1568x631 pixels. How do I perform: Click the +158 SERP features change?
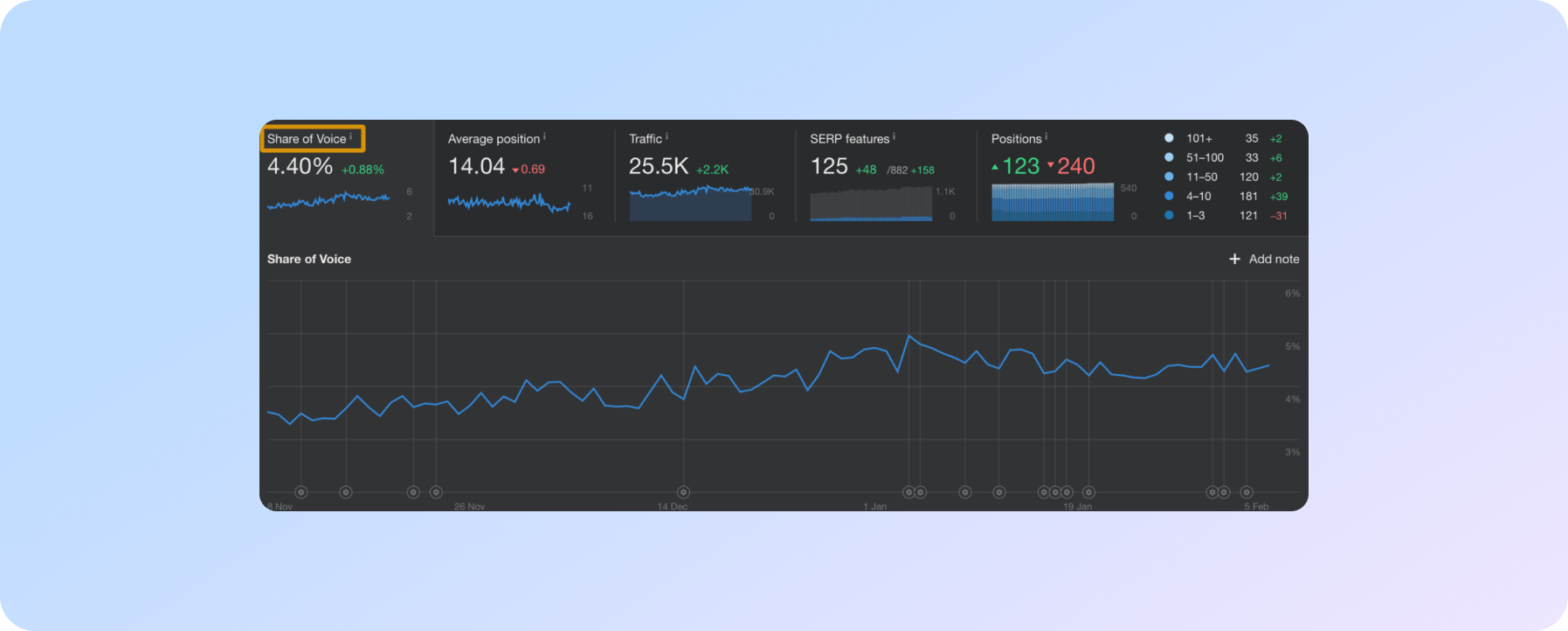pyautogui.click(x=922, y=170)
